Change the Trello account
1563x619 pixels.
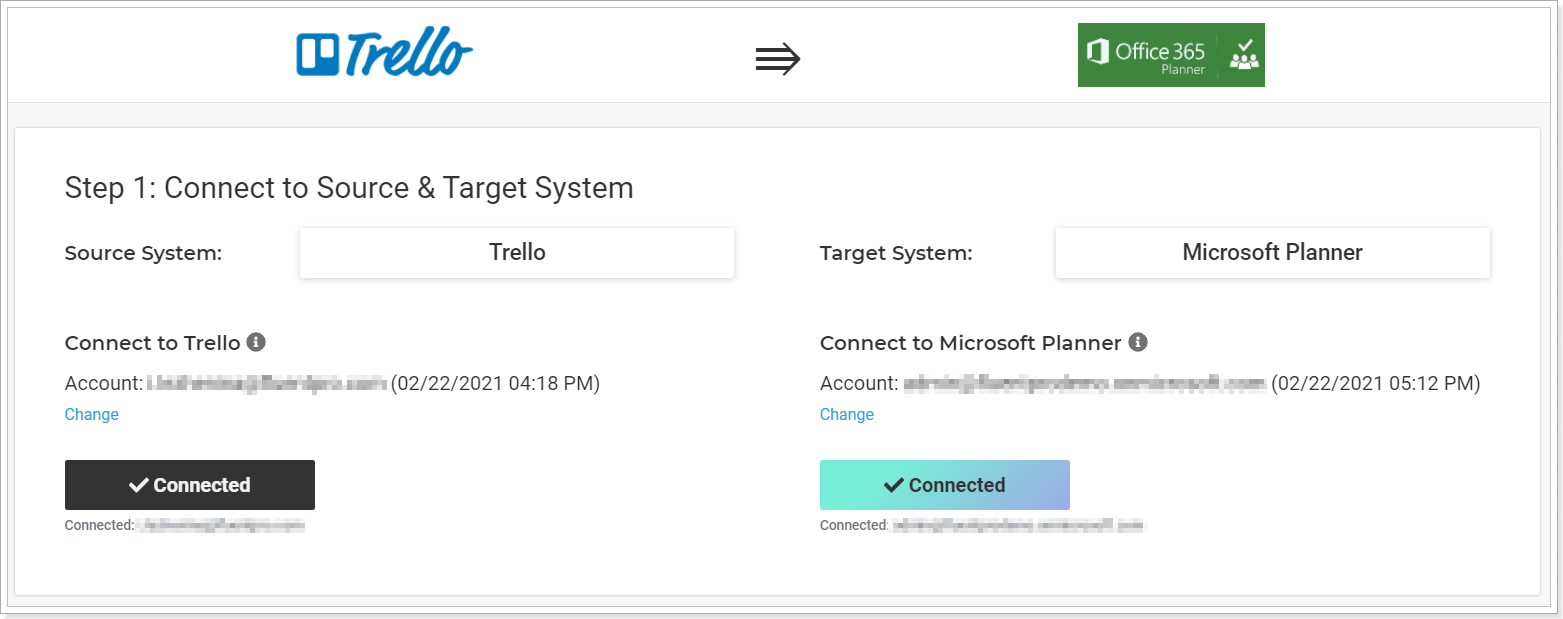[x=92, y=414]
